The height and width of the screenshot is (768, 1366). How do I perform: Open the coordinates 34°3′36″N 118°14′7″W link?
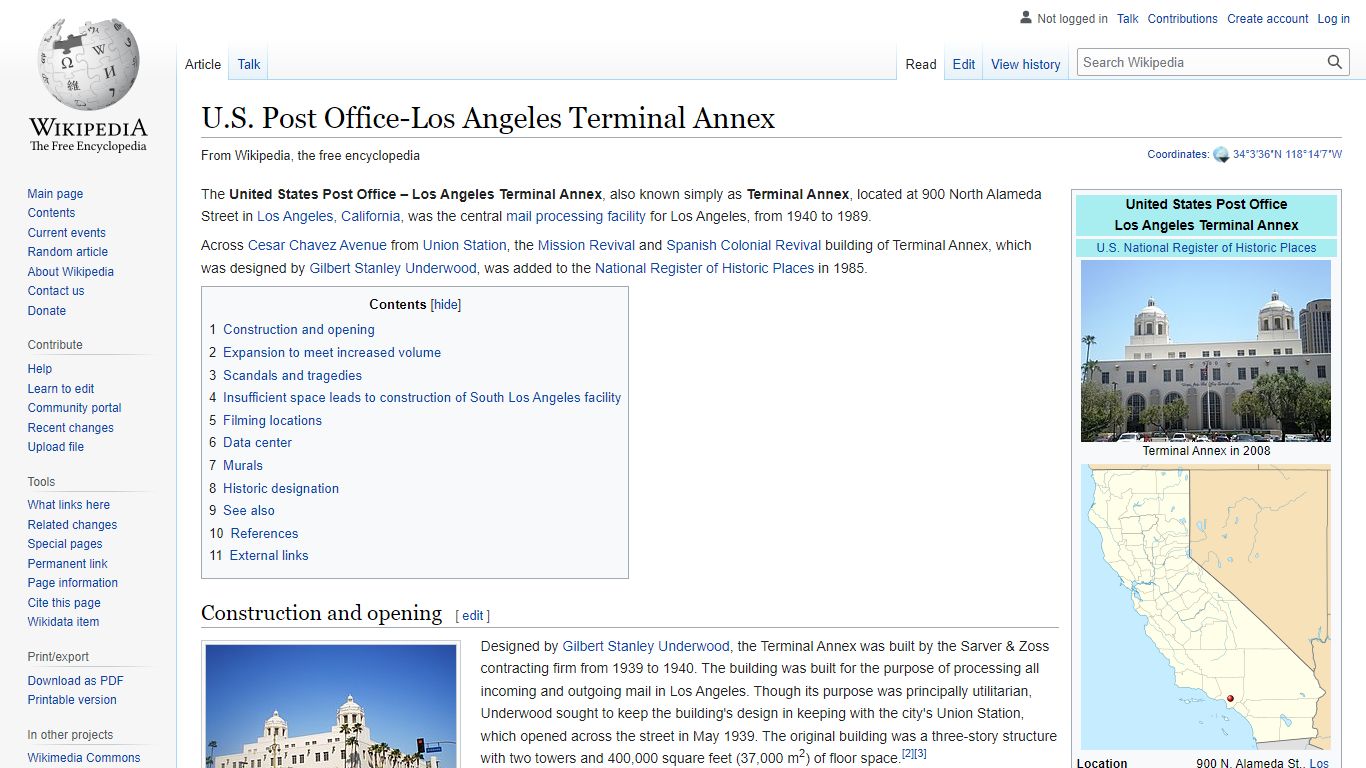(1287, 155)
